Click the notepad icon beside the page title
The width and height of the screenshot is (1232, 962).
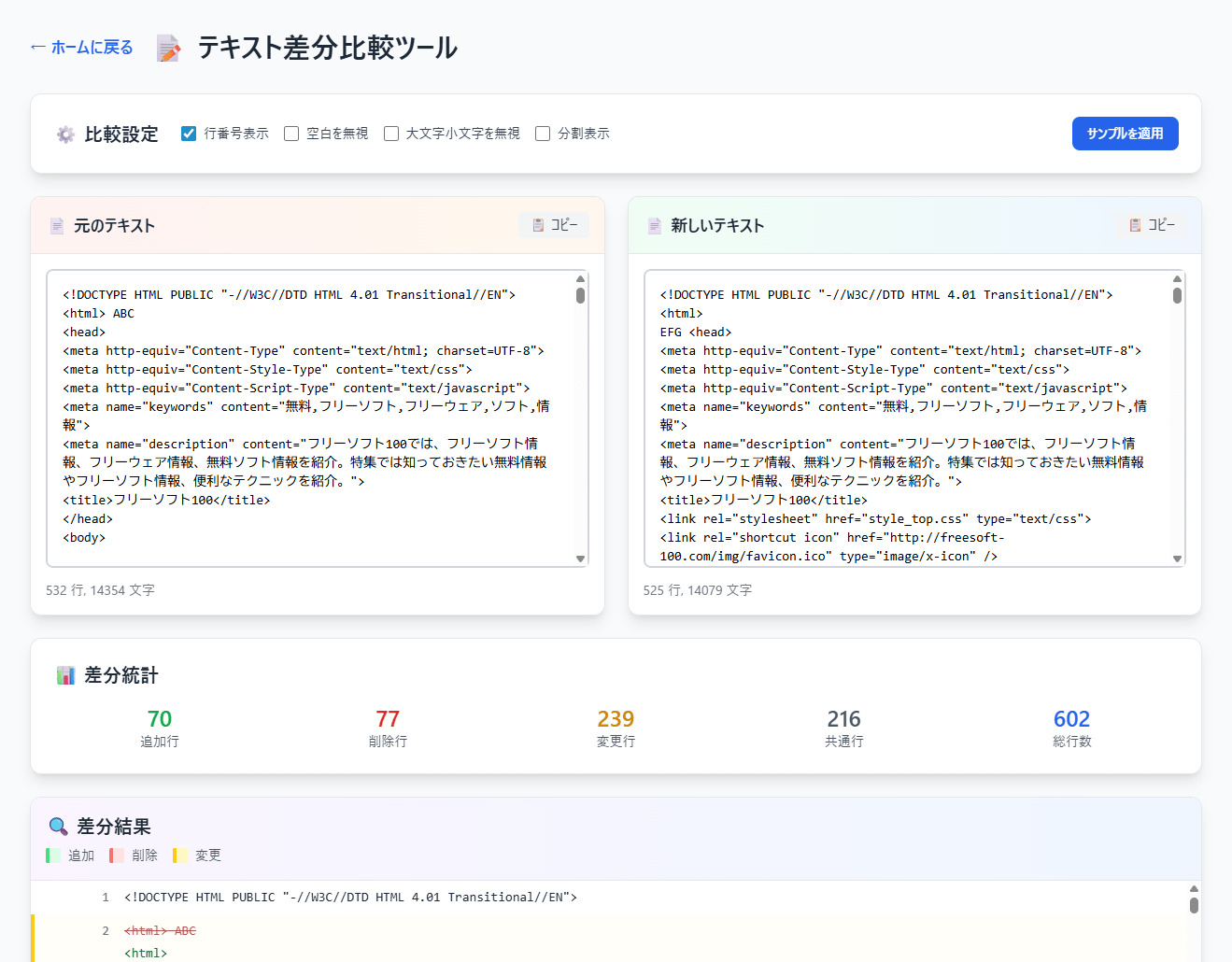[168, 49]
